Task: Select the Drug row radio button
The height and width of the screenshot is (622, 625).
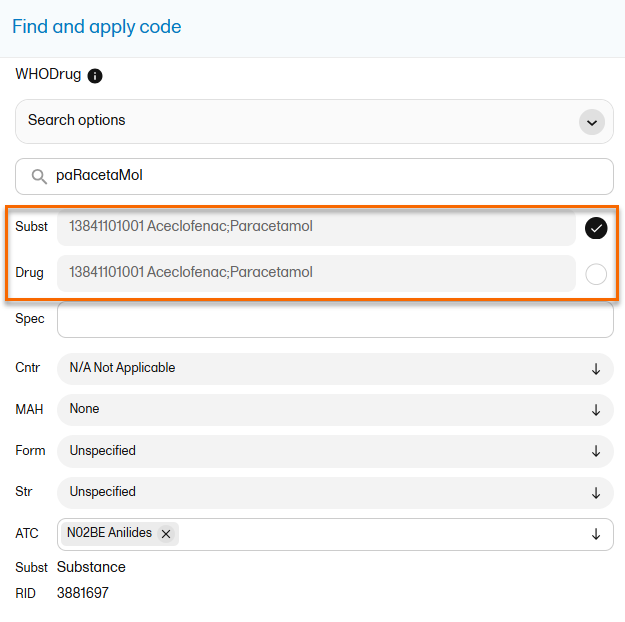Action: pyautogui.click(x=596, y=274)
